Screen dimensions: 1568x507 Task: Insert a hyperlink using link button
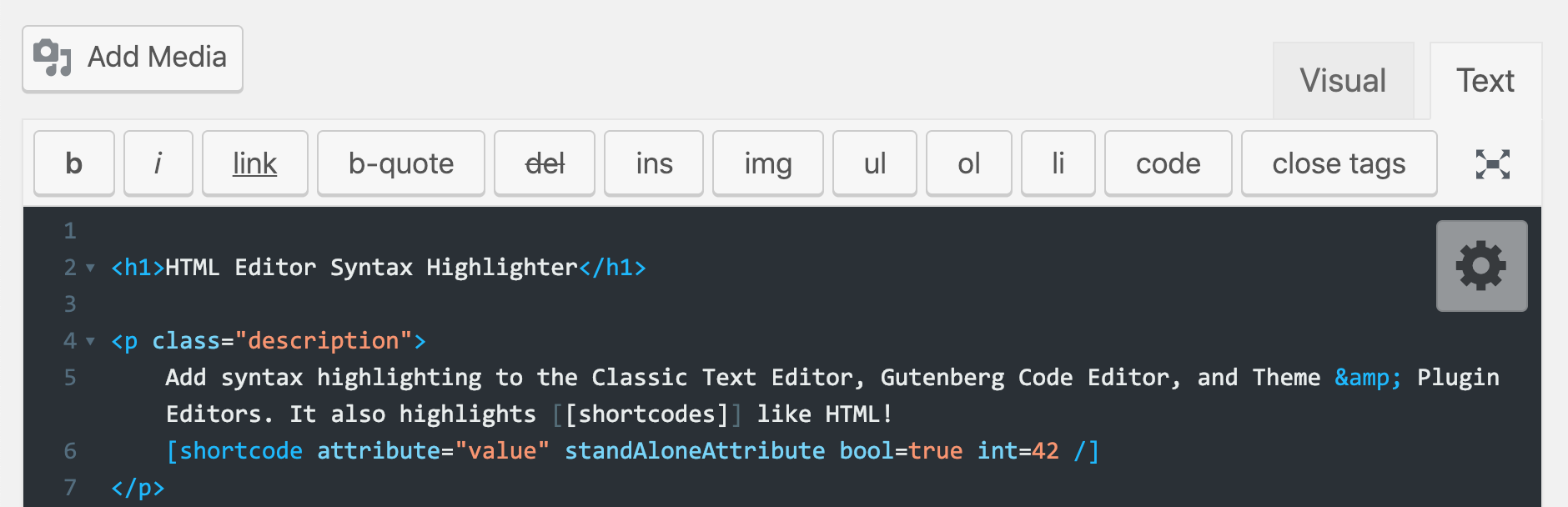point(254,163)
